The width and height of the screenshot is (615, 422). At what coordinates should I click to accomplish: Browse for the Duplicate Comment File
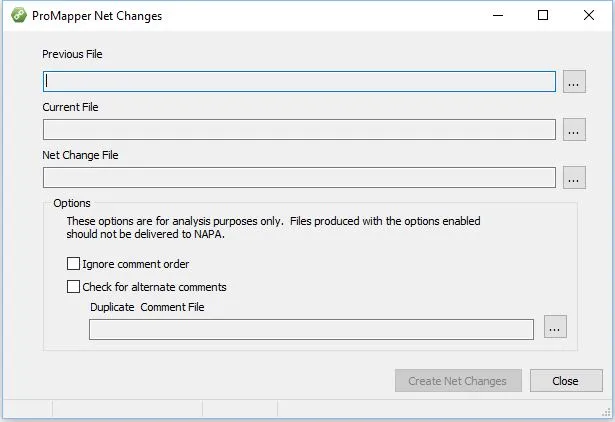[x=556, y=327]
